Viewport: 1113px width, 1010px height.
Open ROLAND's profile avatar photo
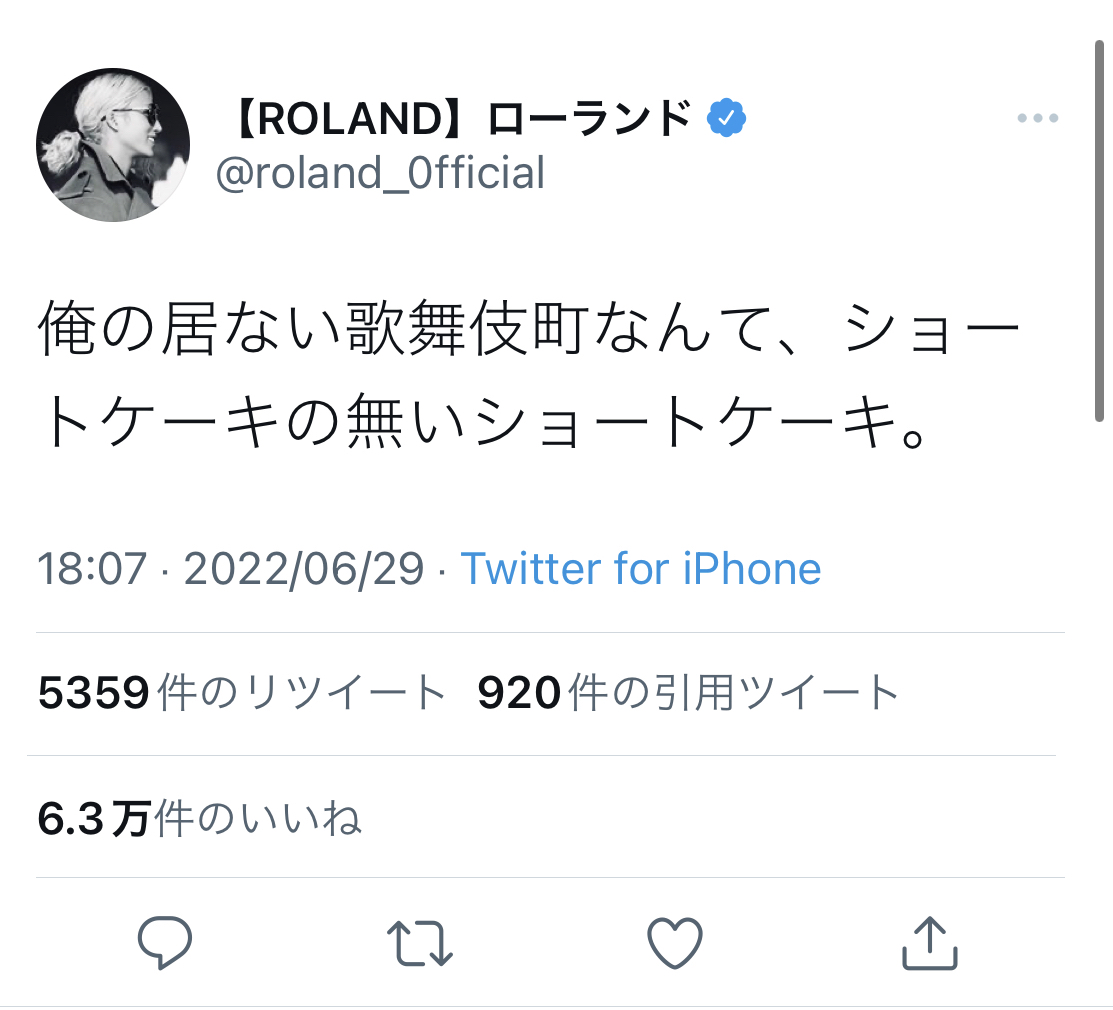[x=112, y=145]
